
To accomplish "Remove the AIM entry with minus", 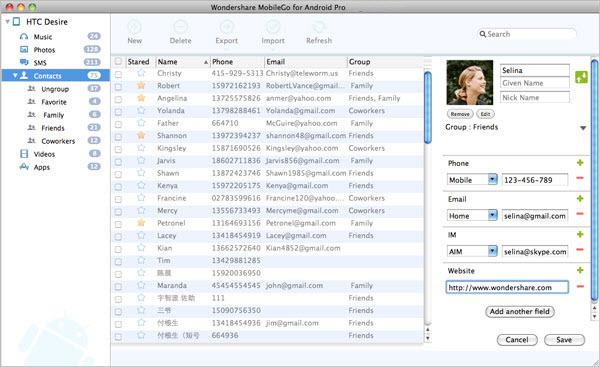I will click(x=580, y=250).
